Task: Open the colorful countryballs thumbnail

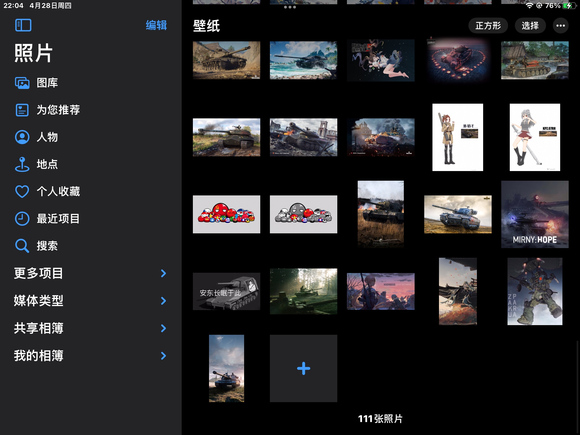Action: [x=226, y=214]
